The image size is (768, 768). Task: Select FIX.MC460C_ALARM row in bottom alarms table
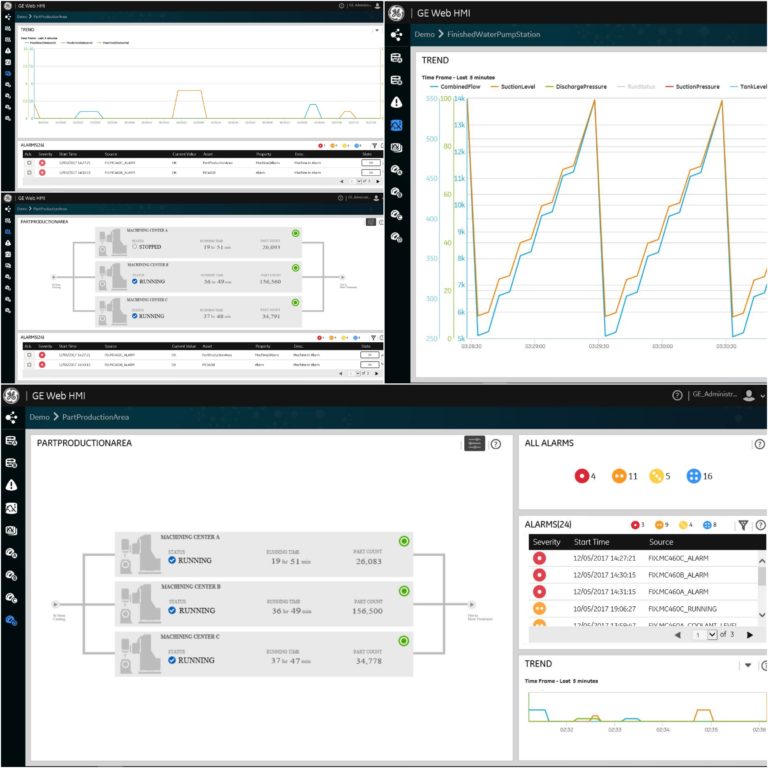coord(643,558)
